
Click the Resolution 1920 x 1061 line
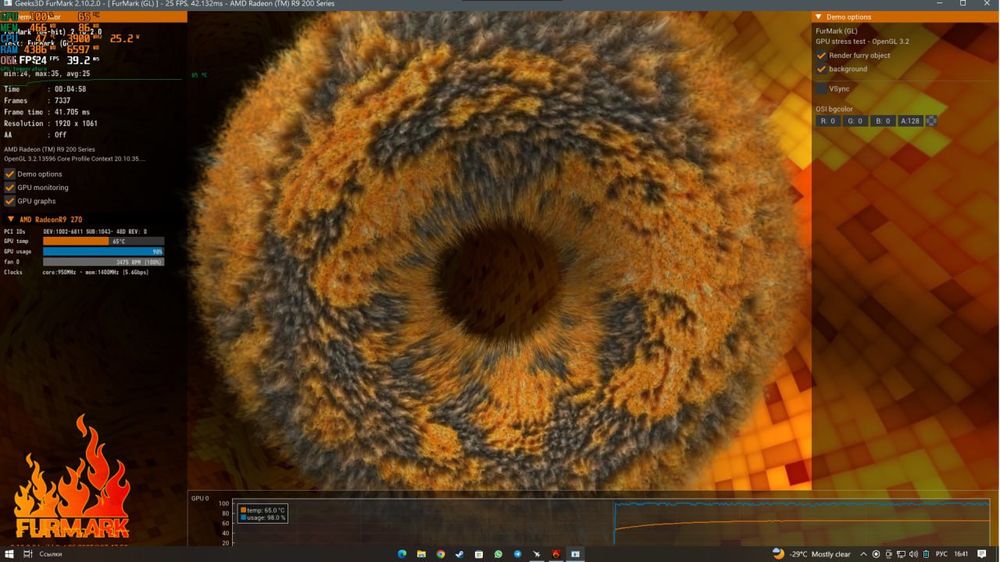[50, 123]
